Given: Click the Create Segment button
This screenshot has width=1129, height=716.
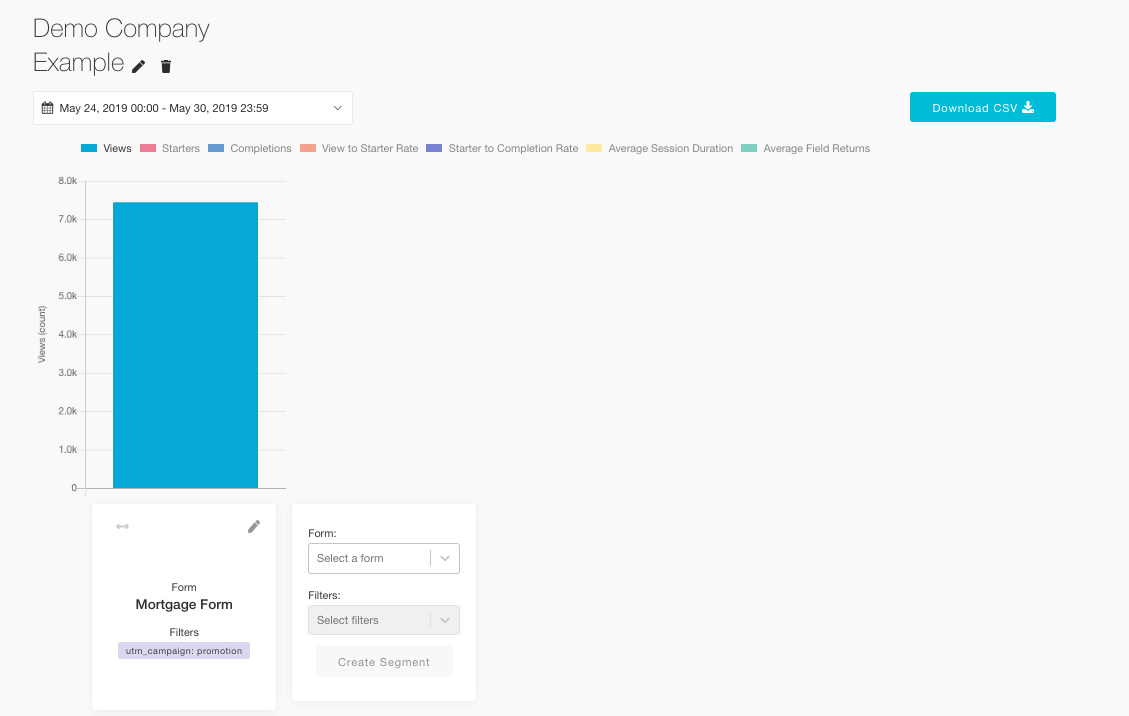Looking at the screenshot, I should click(x=384, y=662).
